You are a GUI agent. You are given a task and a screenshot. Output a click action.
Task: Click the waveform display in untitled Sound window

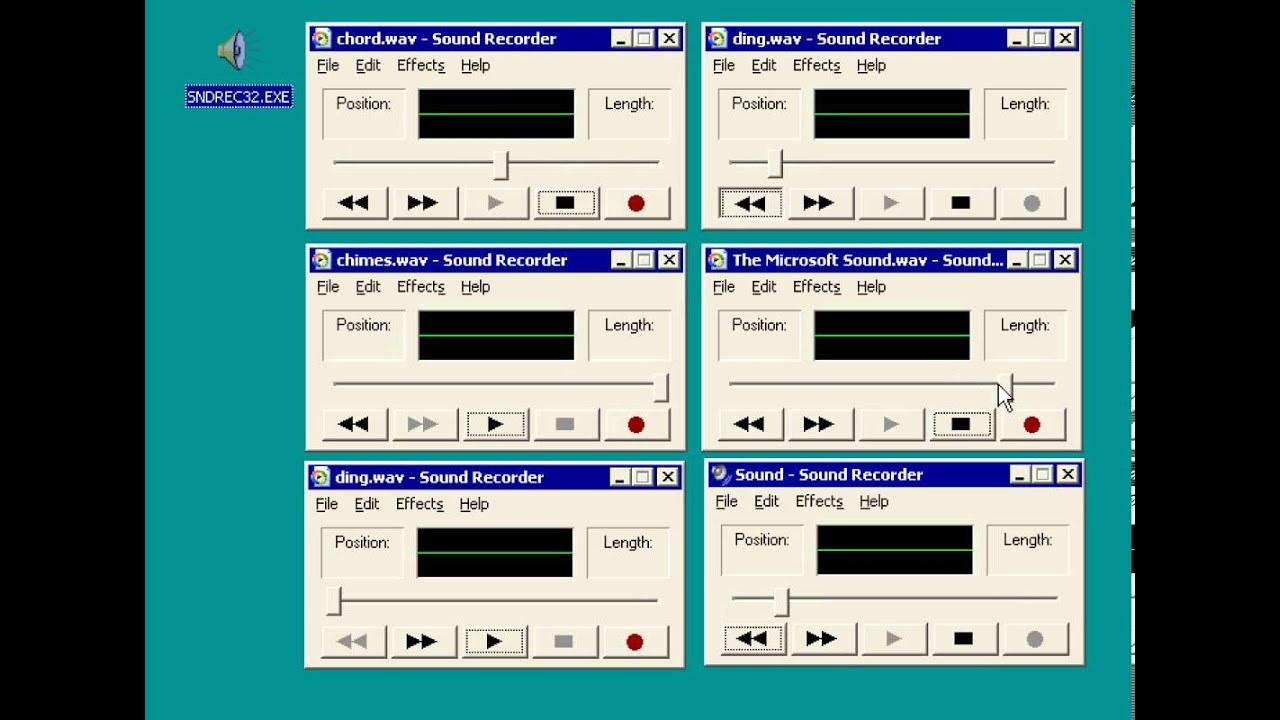pos(895,549)
